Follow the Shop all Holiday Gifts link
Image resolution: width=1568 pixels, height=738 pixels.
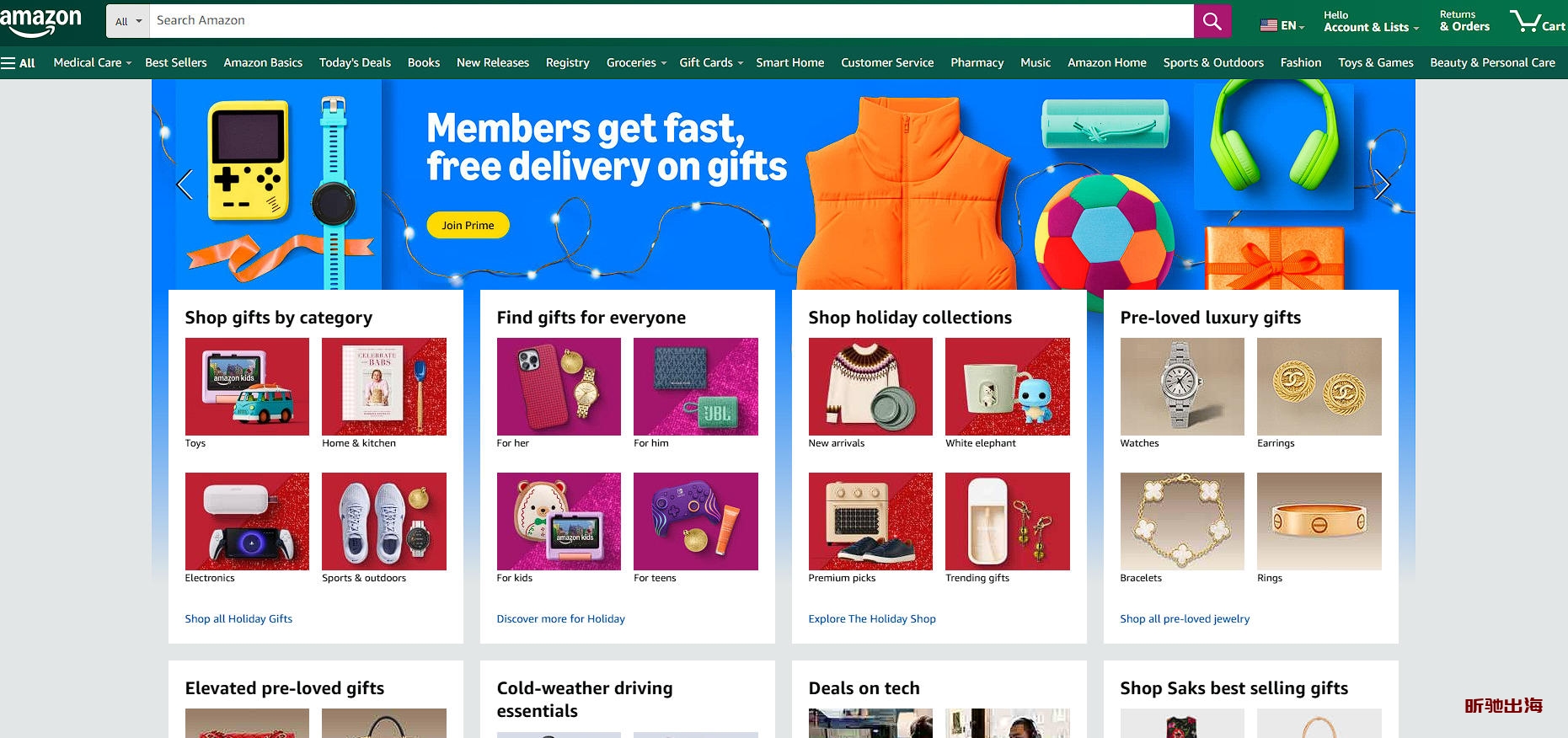(x=238, y=618)
